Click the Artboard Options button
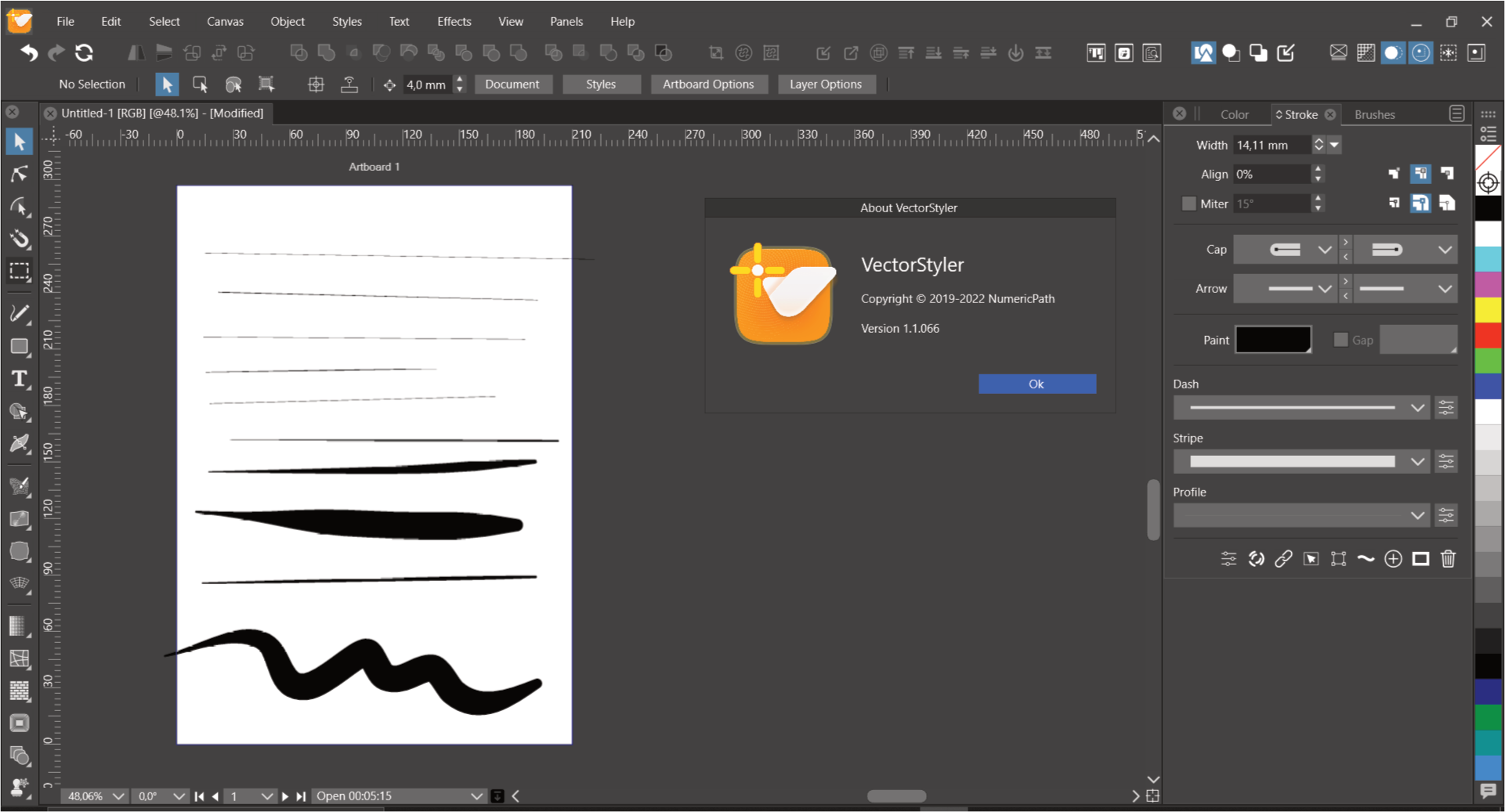 click(707, 85)
